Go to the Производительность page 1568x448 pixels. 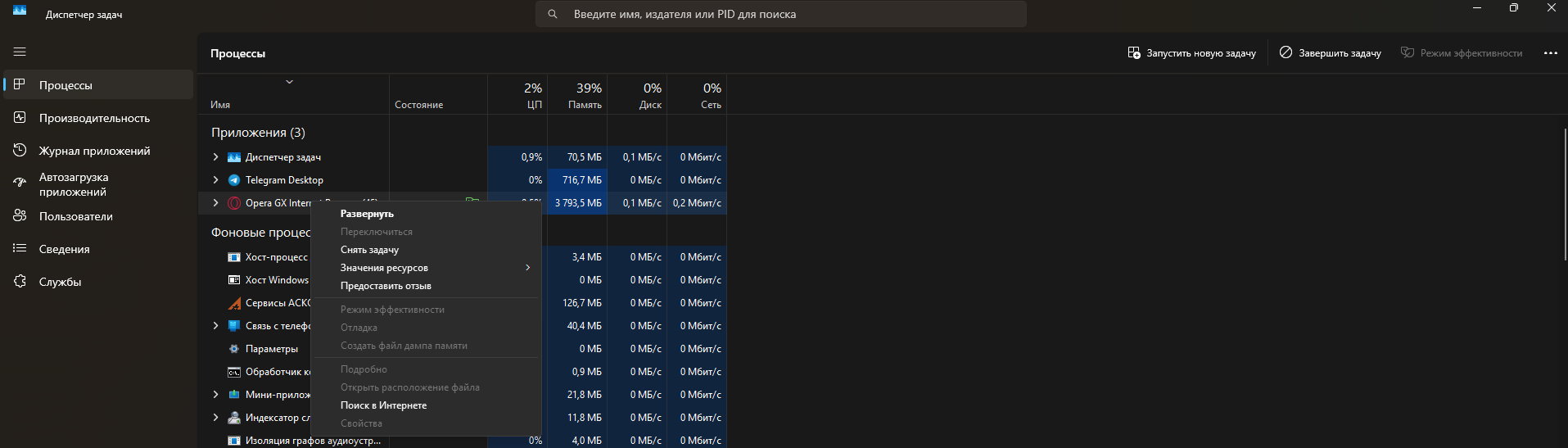[x=98, y=118]
